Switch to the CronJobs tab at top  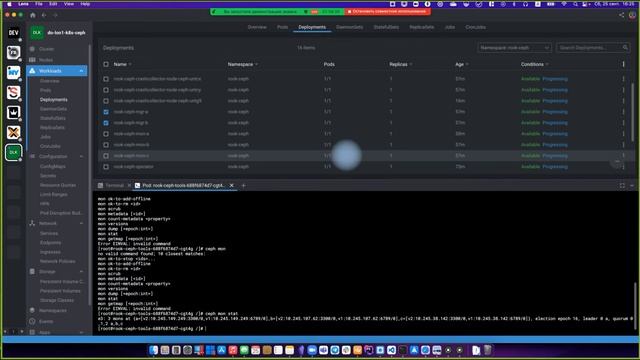tap(476, 27)
